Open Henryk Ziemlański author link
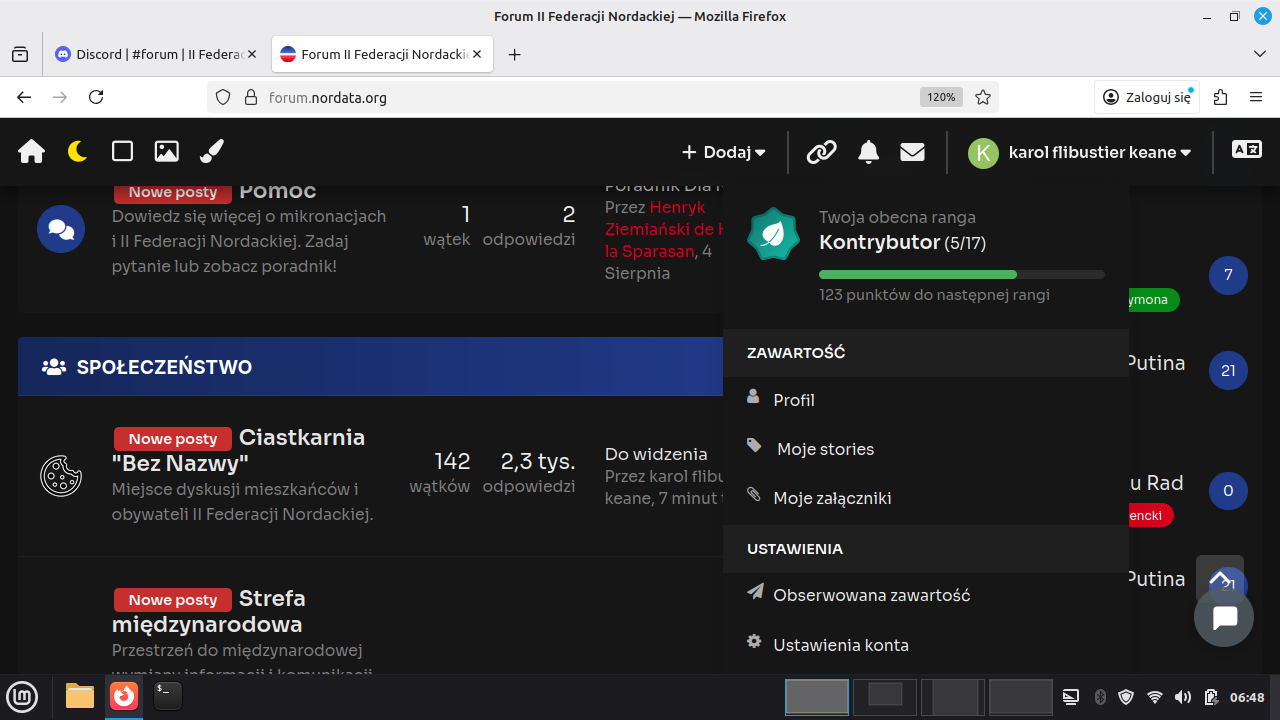1280x720 pixels. coord(662,229)
